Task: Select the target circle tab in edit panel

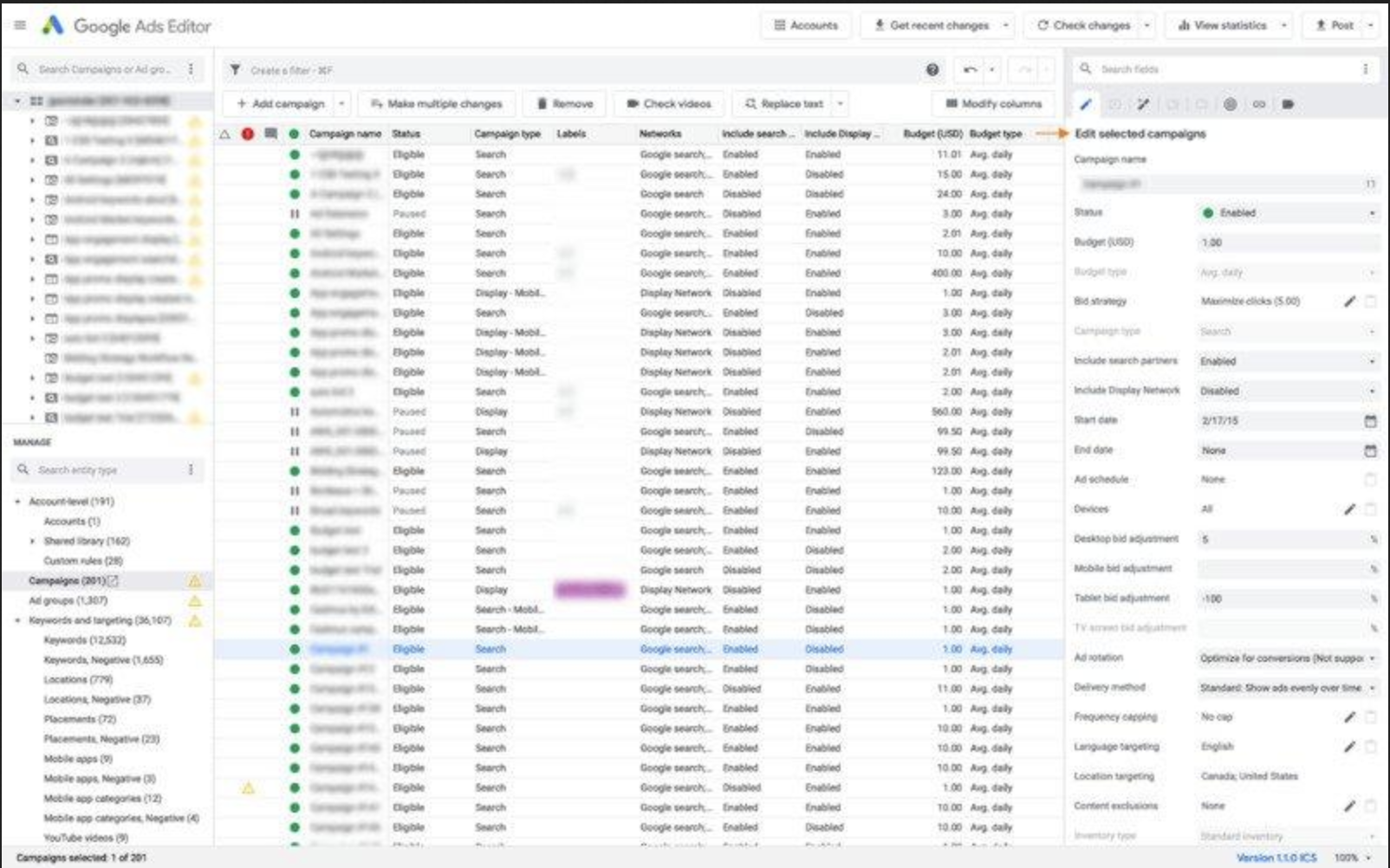Action: 1230,104
